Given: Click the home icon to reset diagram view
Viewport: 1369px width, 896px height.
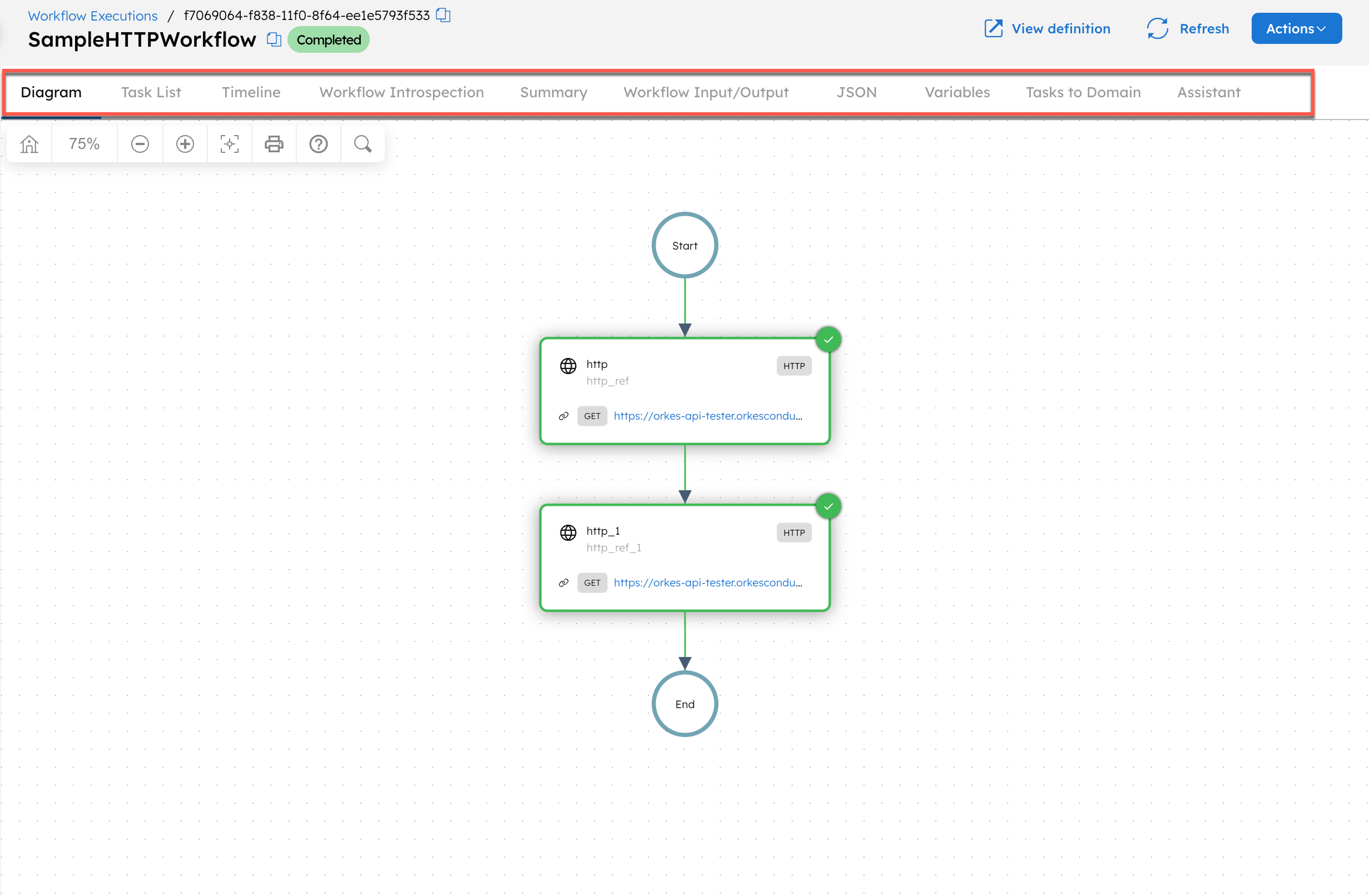Looking at the screenshot, I should tap(28, 144).
